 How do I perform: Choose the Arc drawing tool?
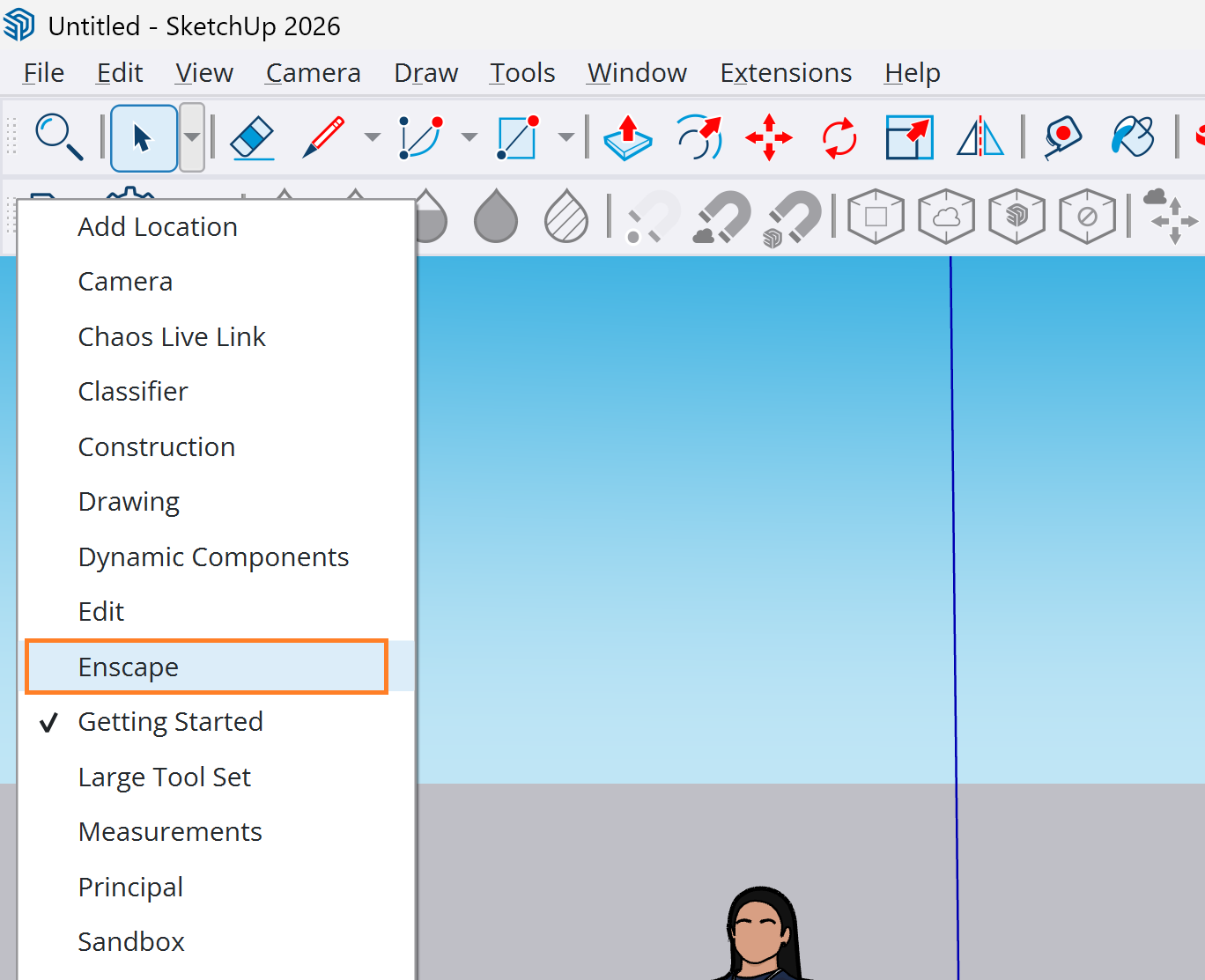click(x=420, y=137)
